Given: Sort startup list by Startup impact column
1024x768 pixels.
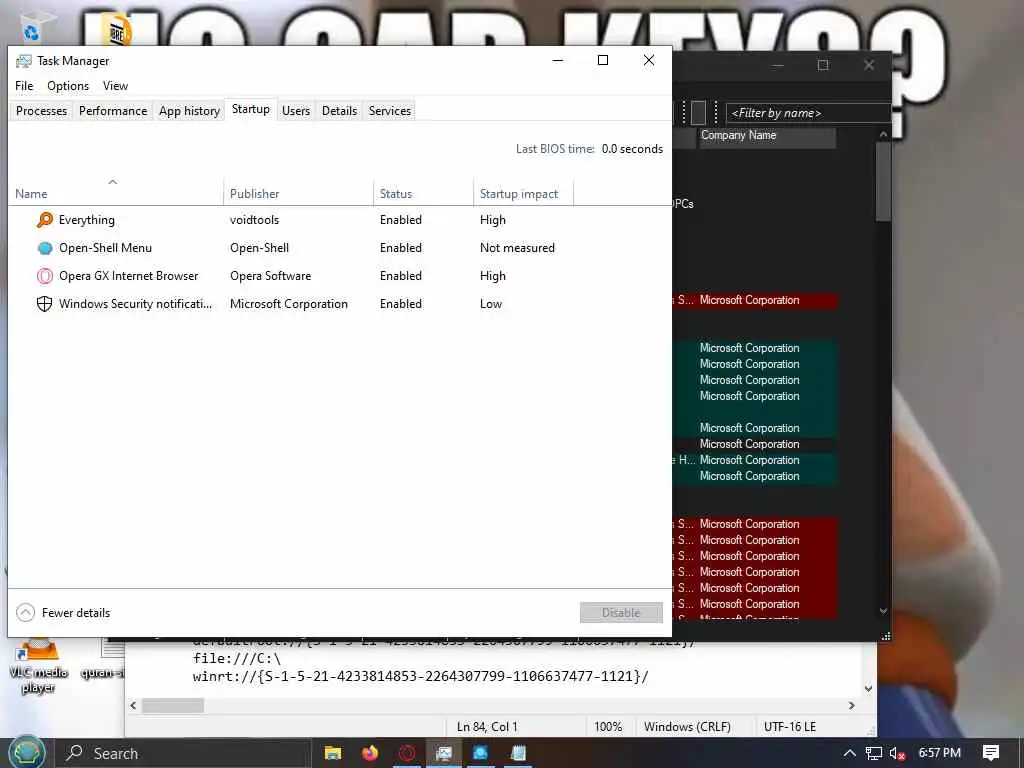Looking at the screenshot, I should pyautogui.click(x=523, y=193).
